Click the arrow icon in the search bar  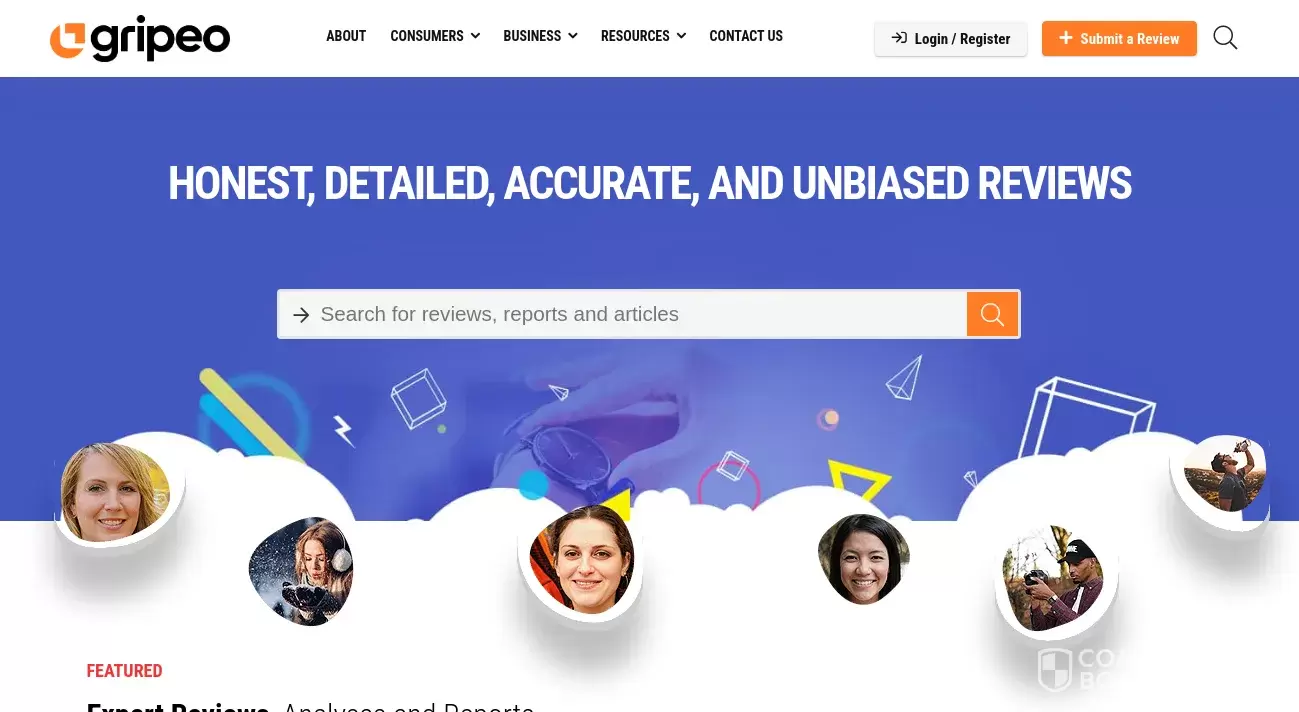click(x=301, y=315)
